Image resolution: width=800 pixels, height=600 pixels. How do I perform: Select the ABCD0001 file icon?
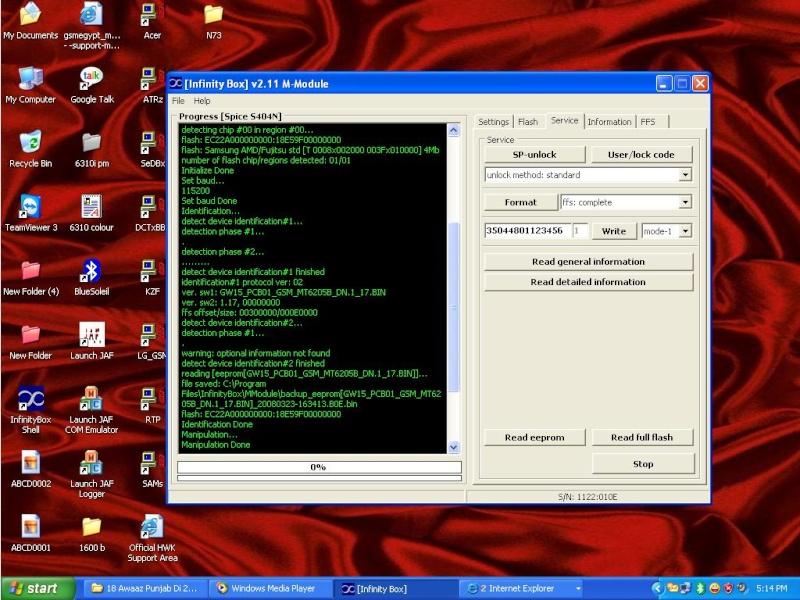coord(31,534)
